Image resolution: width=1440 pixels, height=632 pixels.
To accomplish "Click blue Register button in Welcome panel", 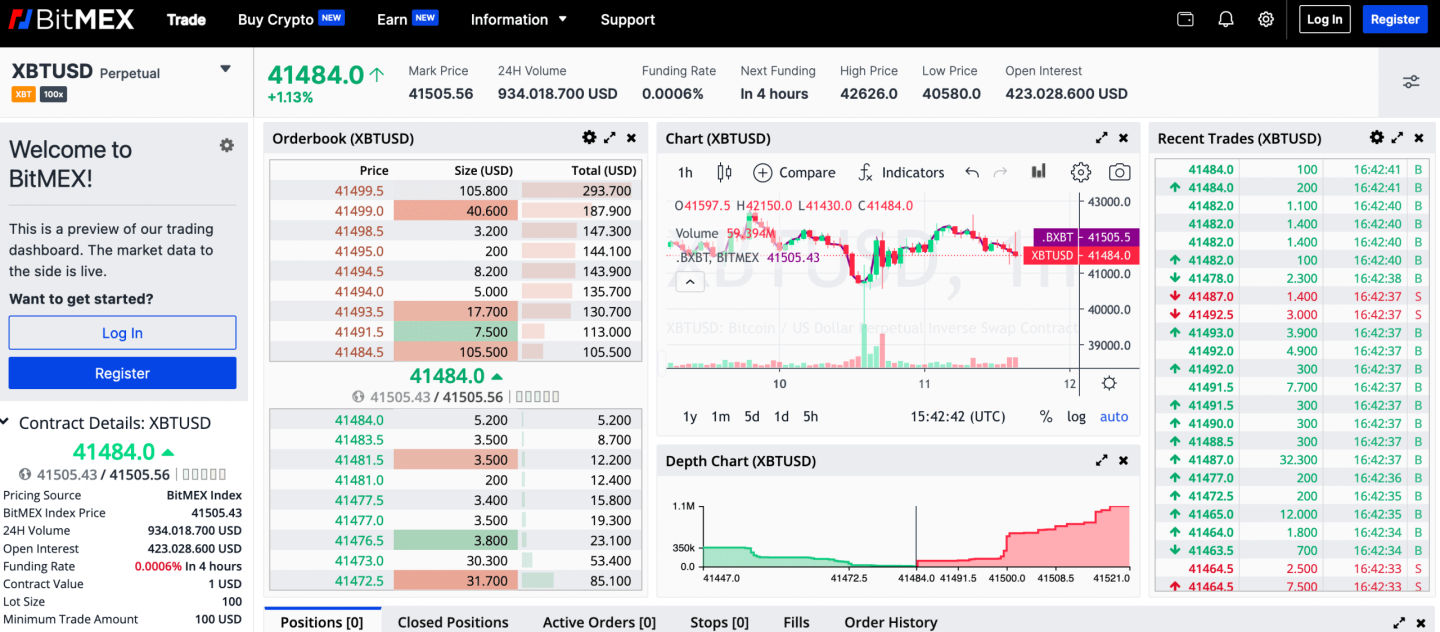I will [122, 373].
